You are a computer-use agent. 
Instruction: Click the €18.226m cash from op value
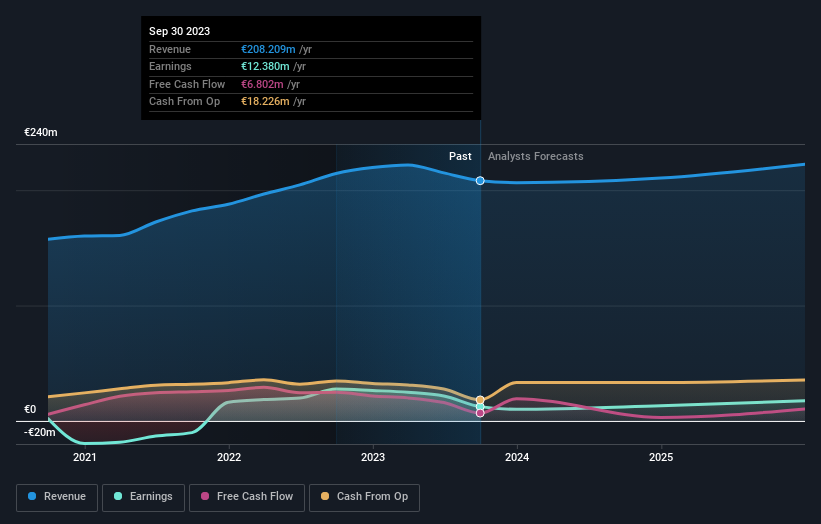click(265, 102)
